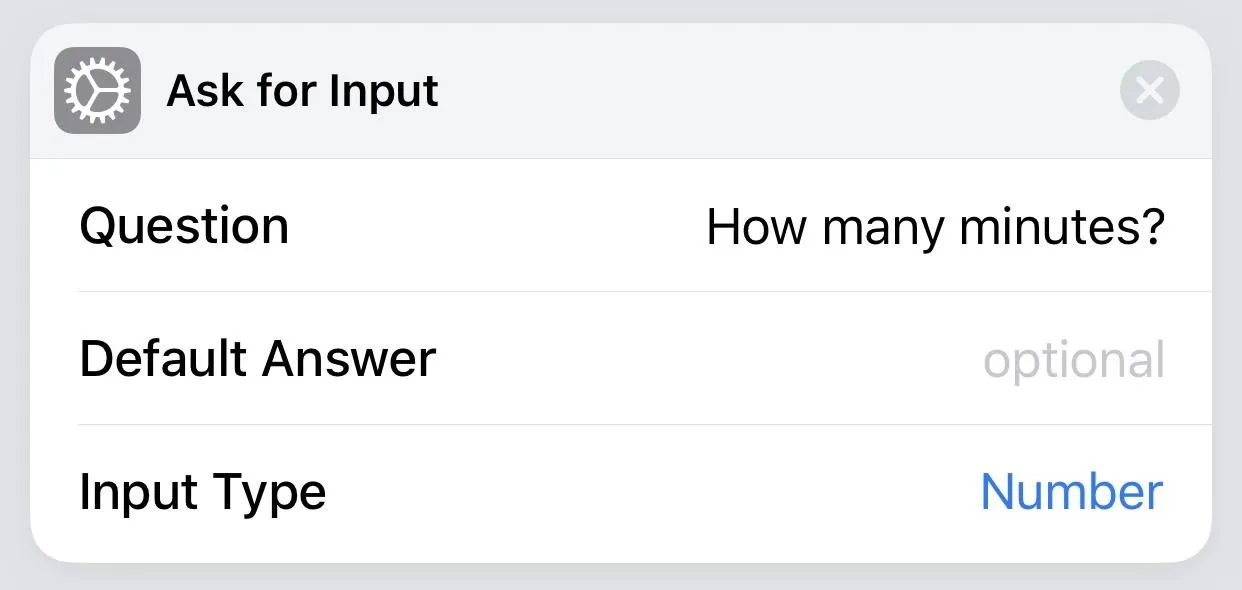Edit the "How many minutes?" question text
This screenshot has width=1242, height=590.
(x=935, y=227)
